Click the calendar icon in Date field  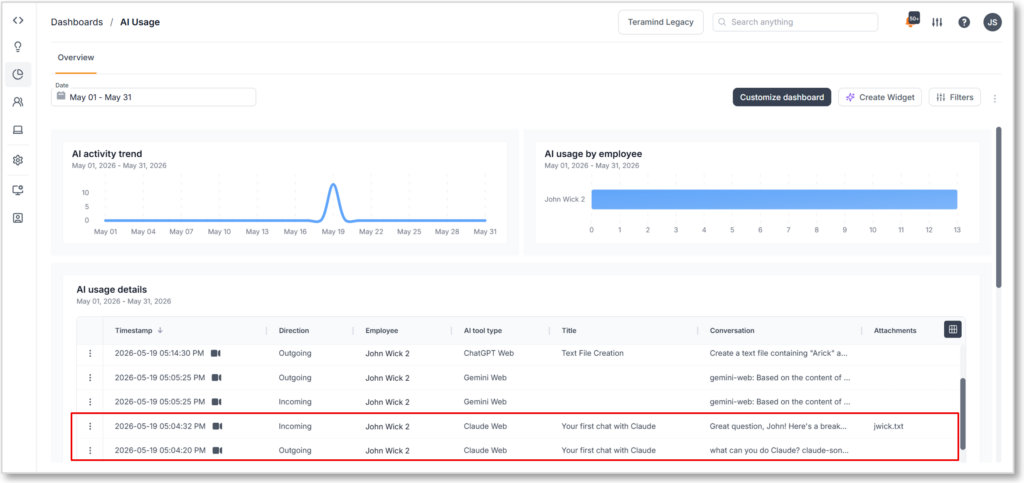[x=61, y=97]
